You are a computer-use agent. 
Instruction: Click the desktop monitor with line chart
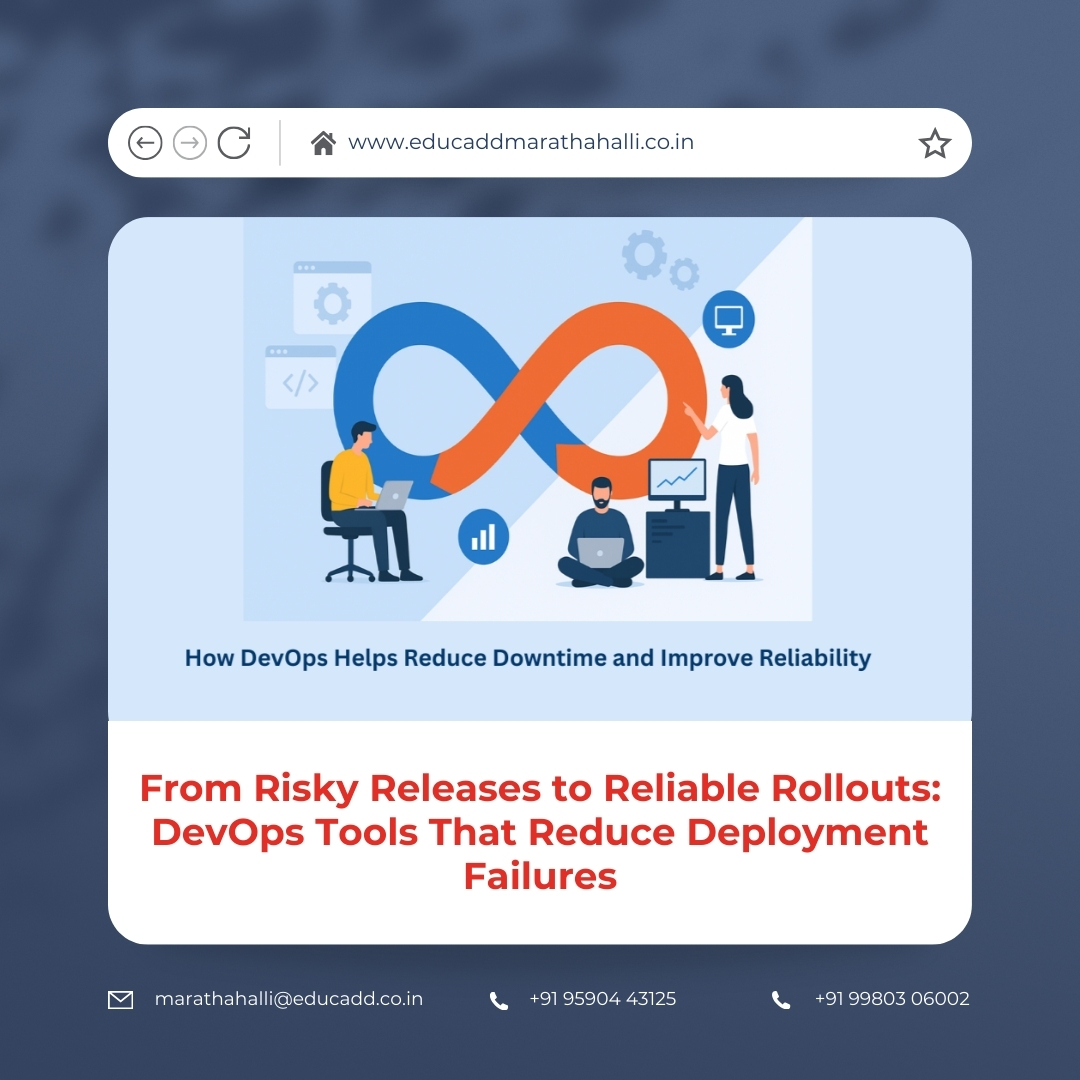pyautogui.click(x=677, y=484)
